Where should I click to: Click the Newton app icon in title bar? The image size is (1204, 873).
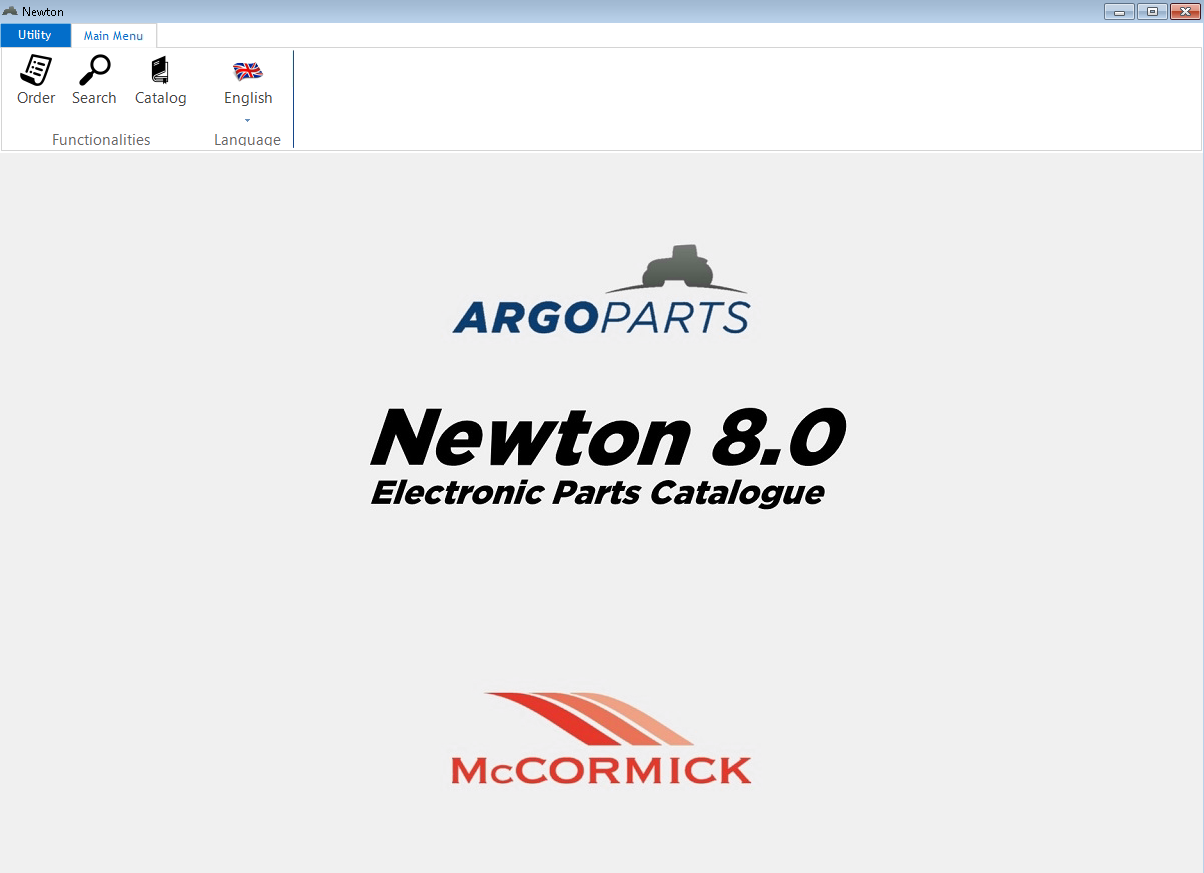pyautogui.click(x=10, y=11)
